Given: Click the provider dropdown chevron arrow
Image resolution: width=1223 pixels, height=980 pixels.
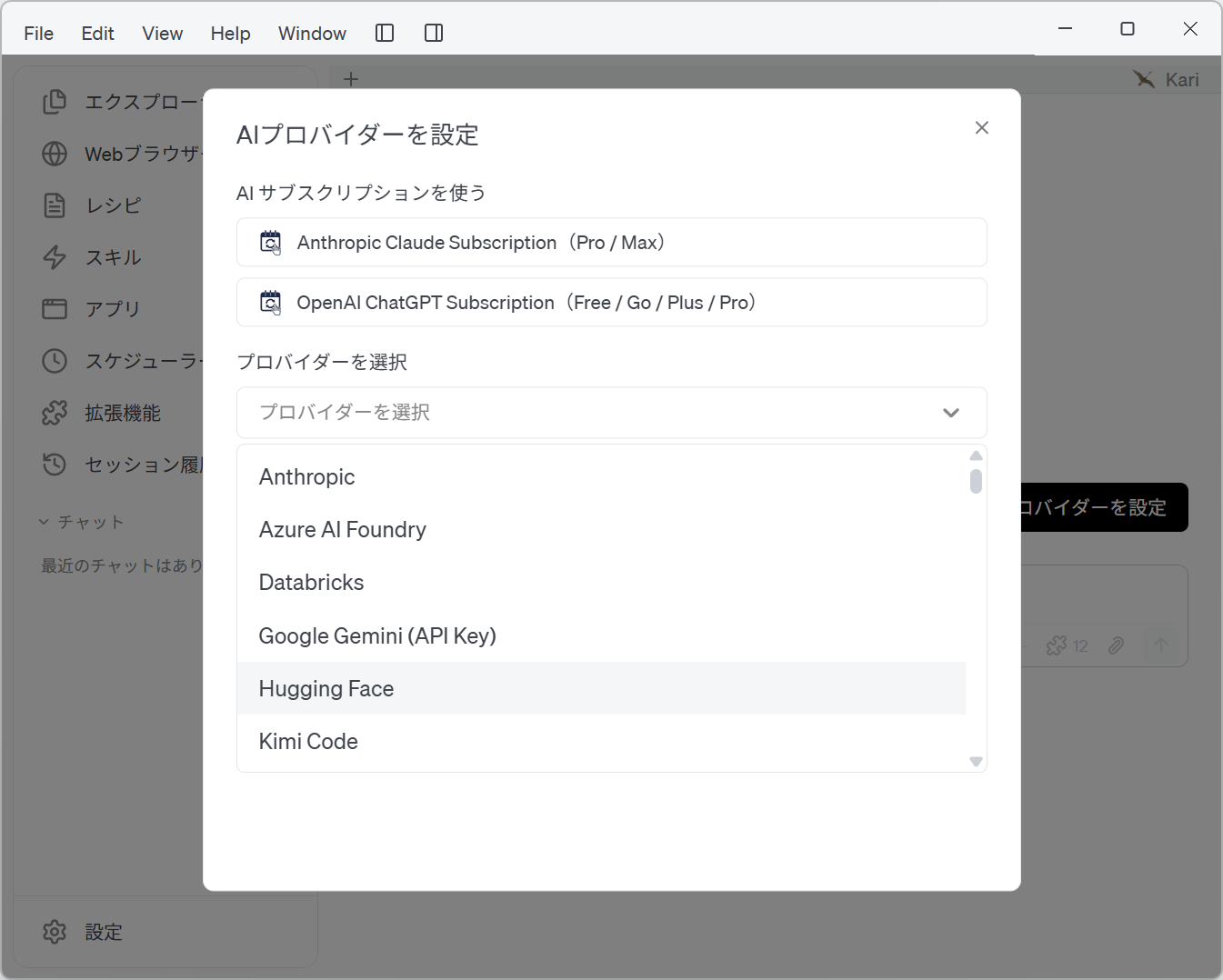Looking at the screenshot, I should pyautogui.click(x=951, y=413).
